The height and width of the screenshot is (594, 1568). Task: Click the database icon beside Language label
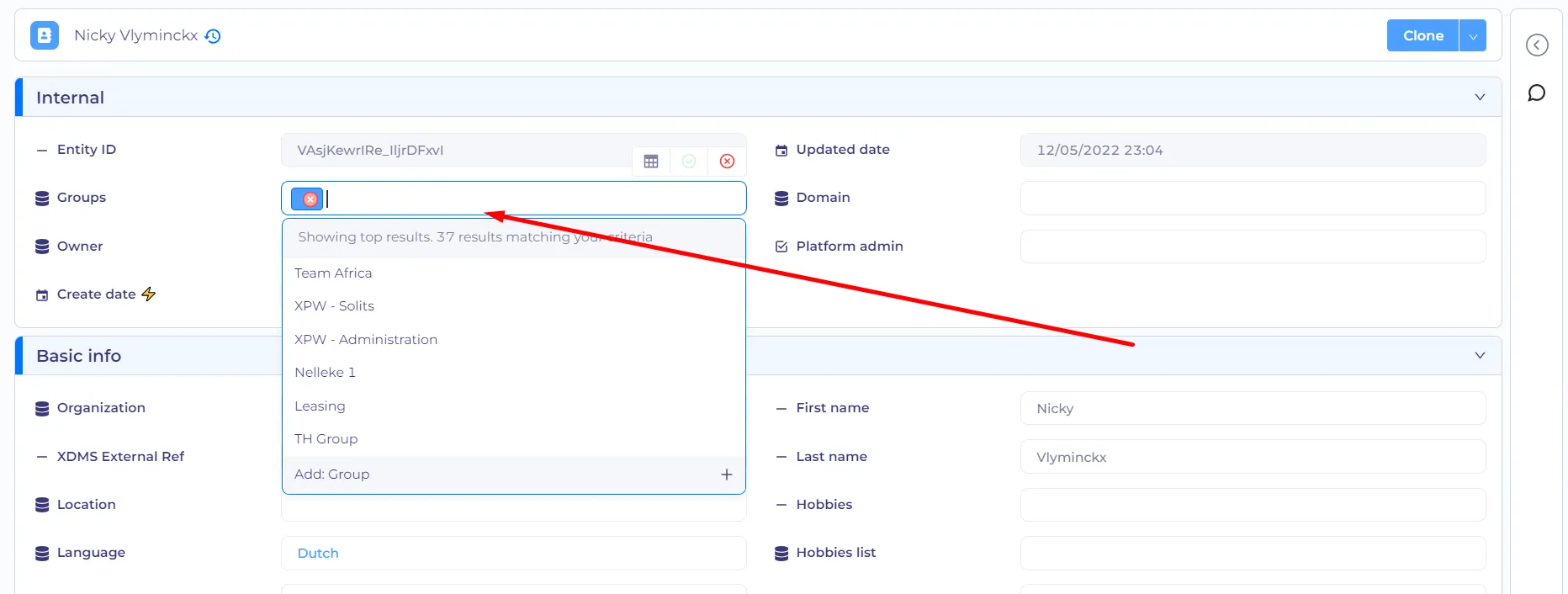pyautogui.click(x=42, y=554)
